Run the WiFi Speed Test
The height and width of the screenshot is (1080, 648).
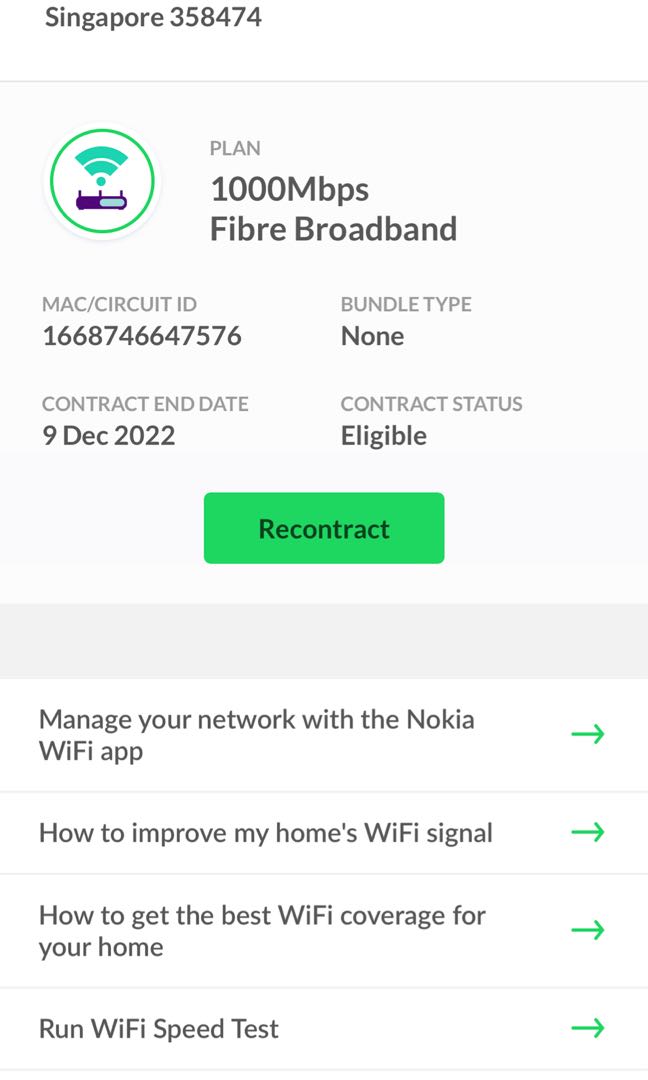[x=158, y=1028]
